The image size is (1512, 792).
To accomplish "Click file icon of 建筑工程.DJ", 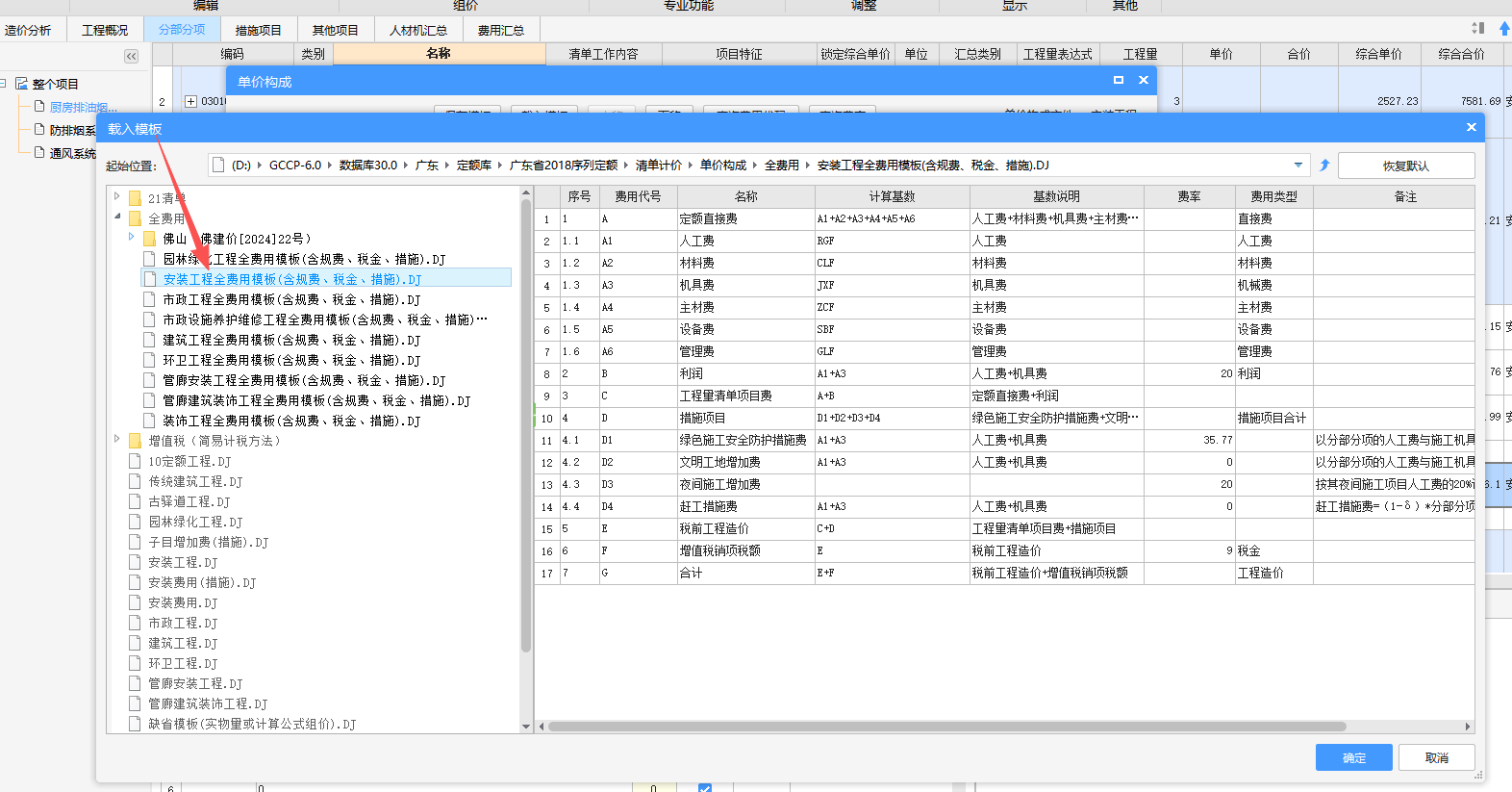I will (x=135, y=643).
